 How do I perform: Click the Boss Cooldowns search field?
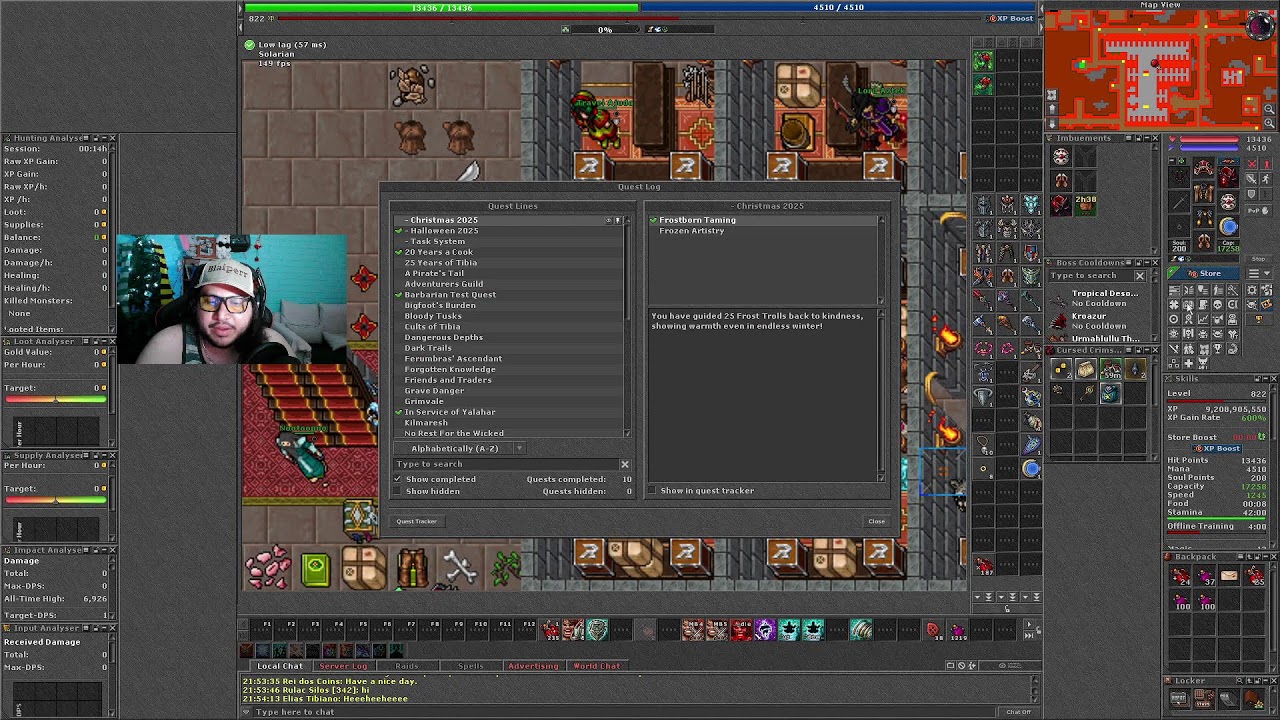click(x=1090, y=276)
